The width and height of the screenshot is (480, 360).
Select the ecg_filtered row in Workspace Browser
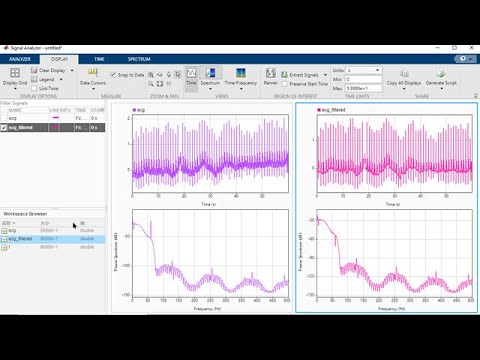click(x=53, y=239)
